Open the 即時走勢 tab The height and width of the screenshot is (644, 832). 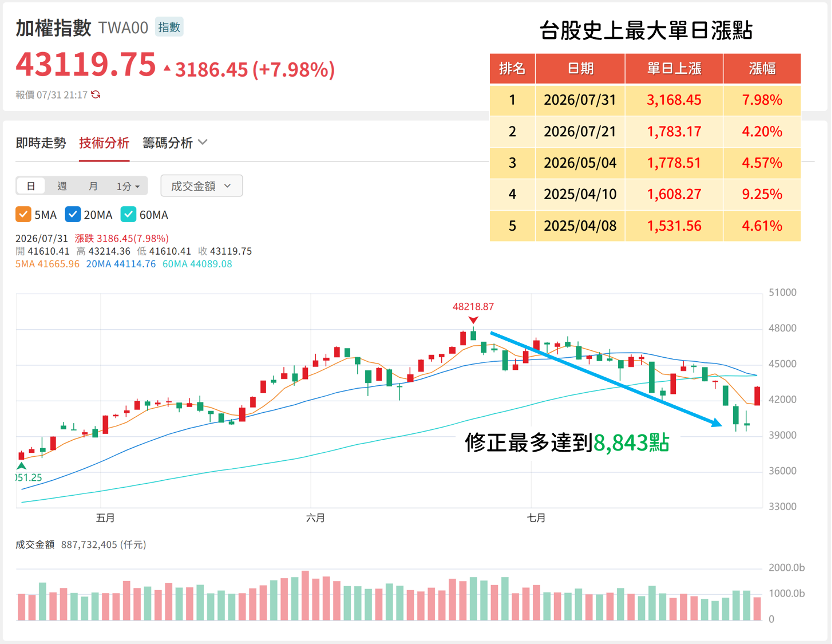tap(41, 143)
